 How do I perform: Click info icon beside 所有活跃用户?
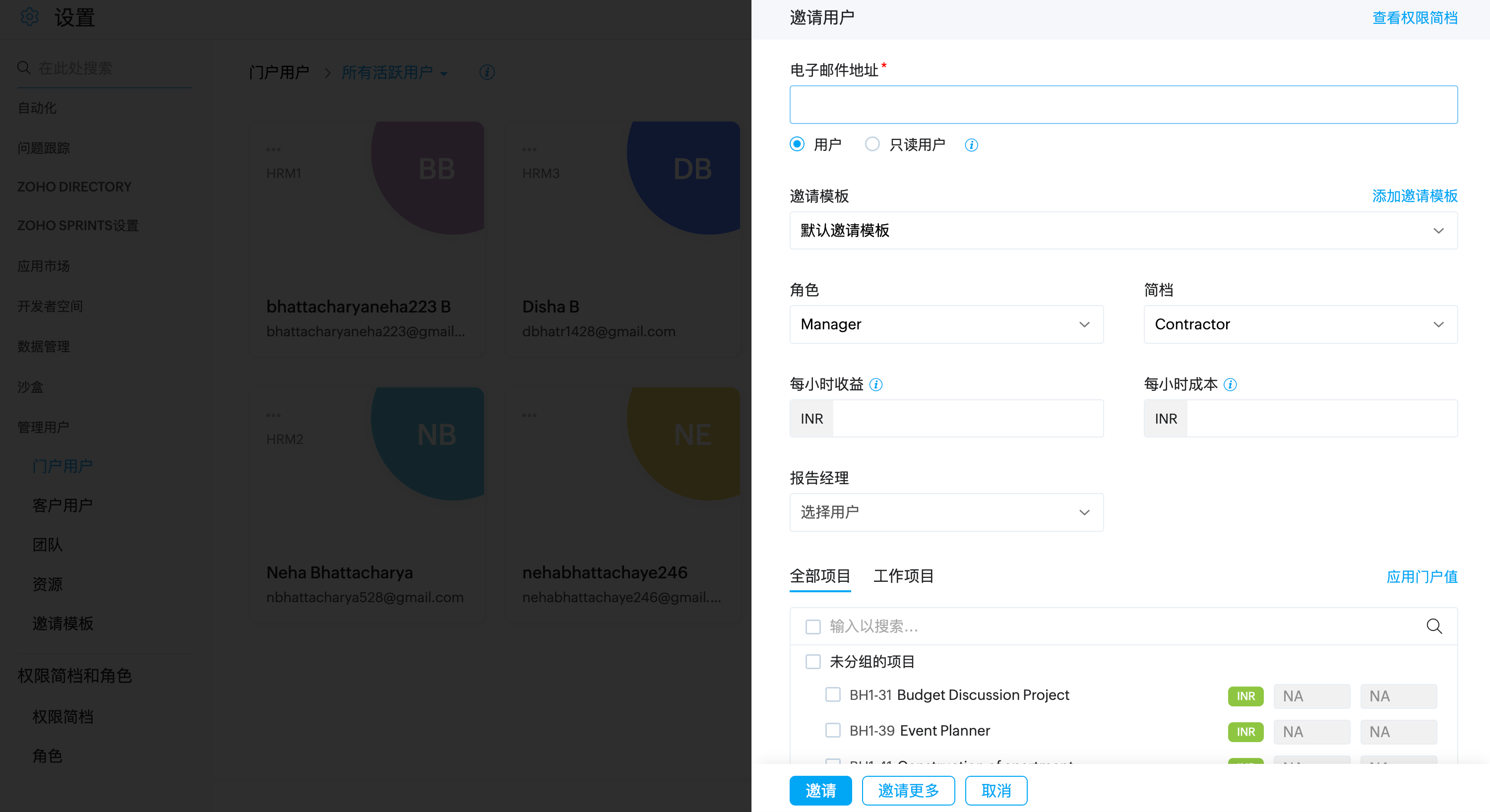point(487,72)
